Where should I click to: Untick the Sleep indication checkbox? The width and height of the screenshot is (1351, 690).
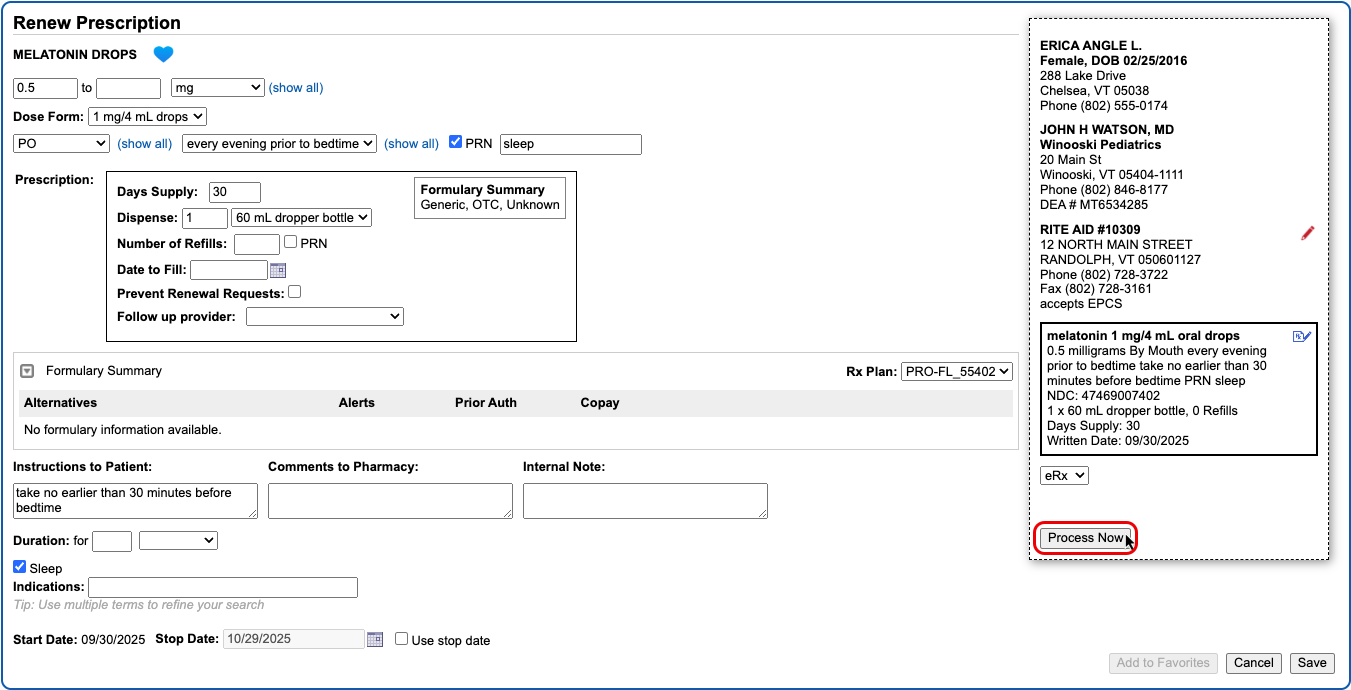[x=20, y=567]
